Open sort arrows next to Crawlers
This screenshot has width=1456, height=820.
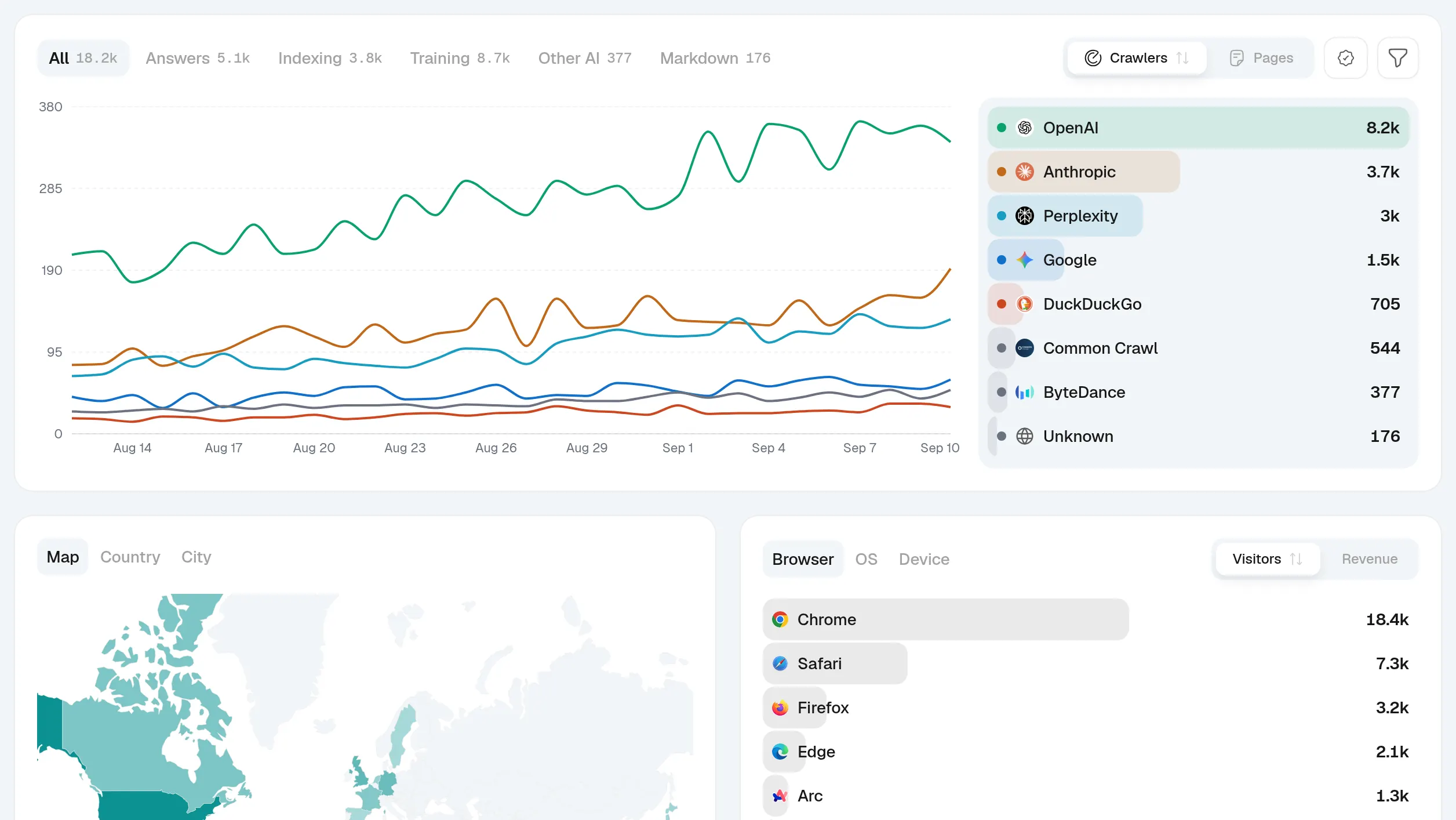coord(1182,58)
